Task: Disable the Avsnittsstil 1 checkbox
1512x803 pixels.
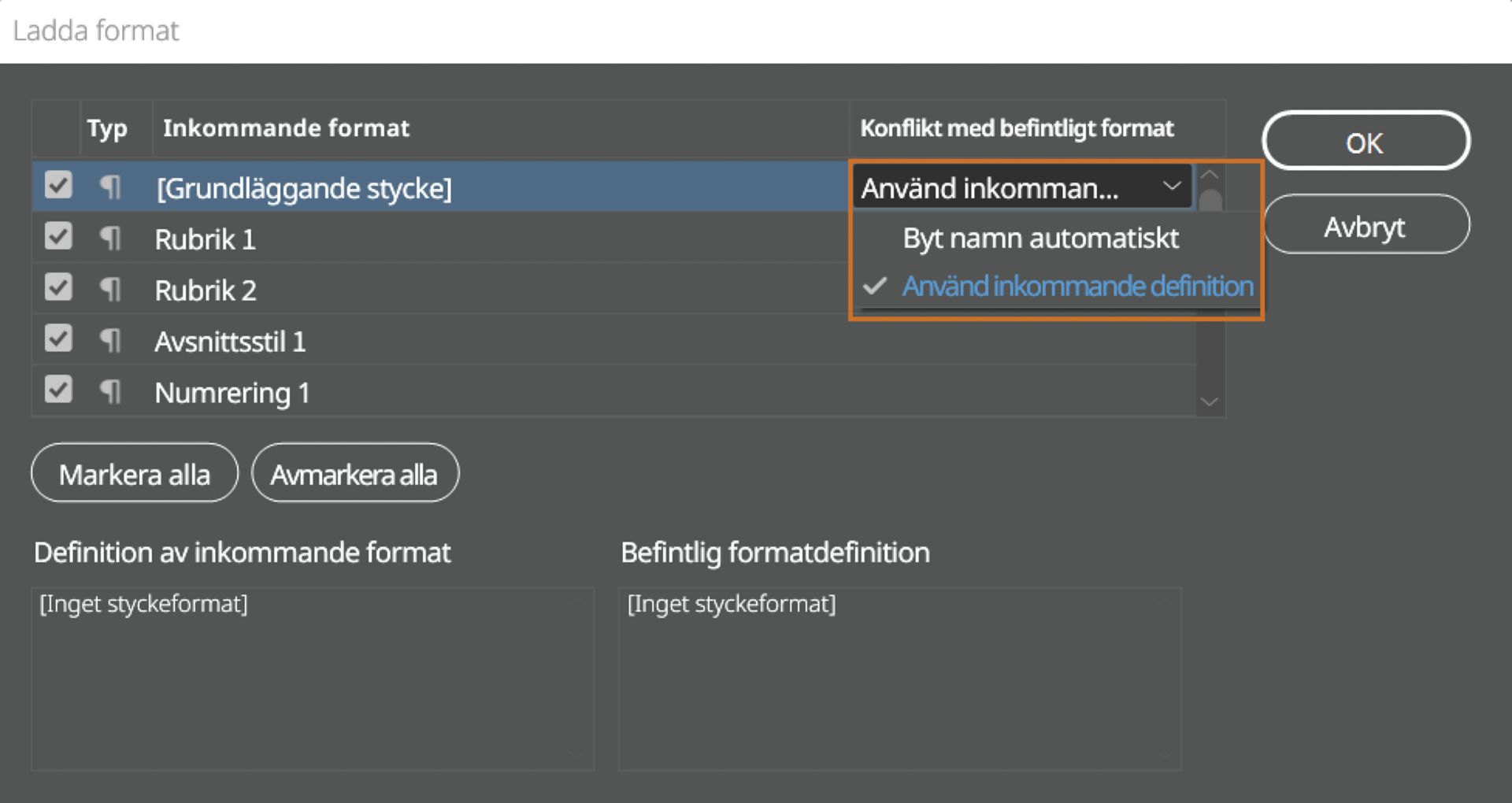Action: [58, 339]
